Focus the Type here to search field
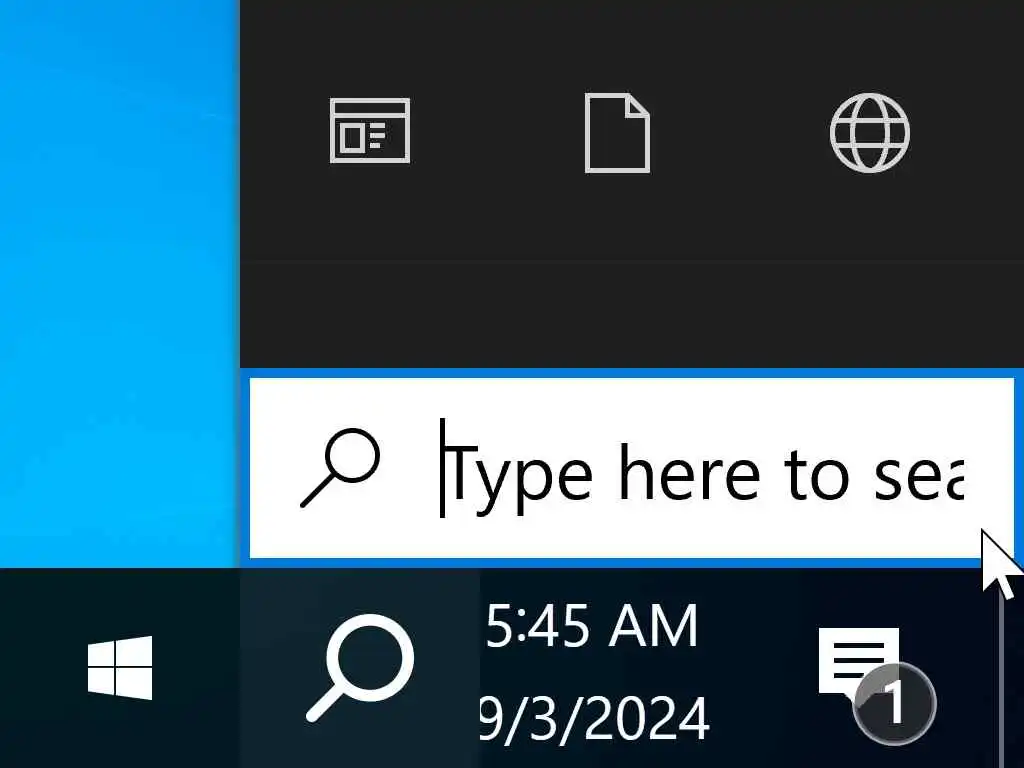This screenshot has width=1024, height=768. pos(632,468)
